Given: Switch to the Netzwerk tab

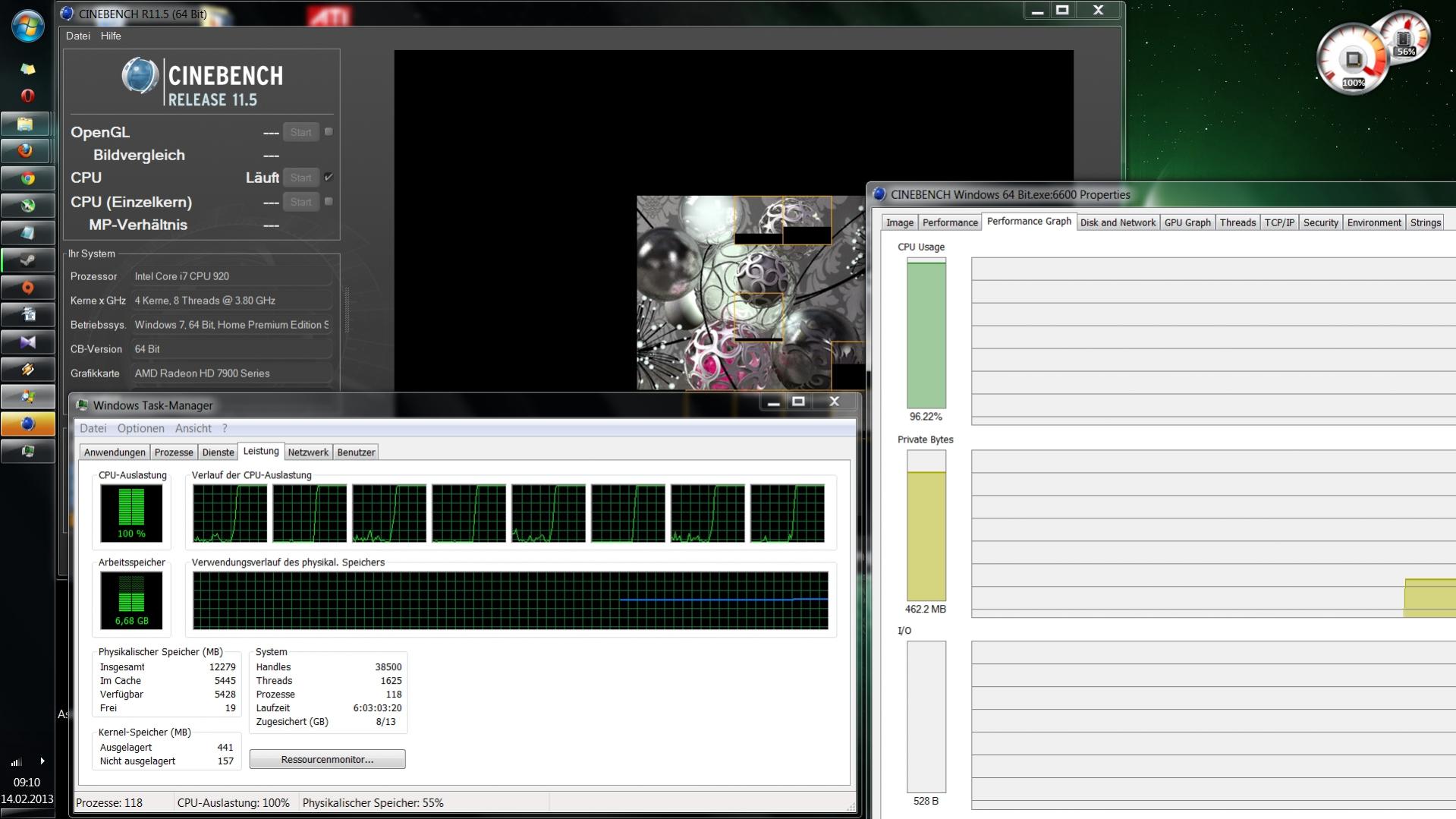Looking at the screenshot, I should point(308,452).
